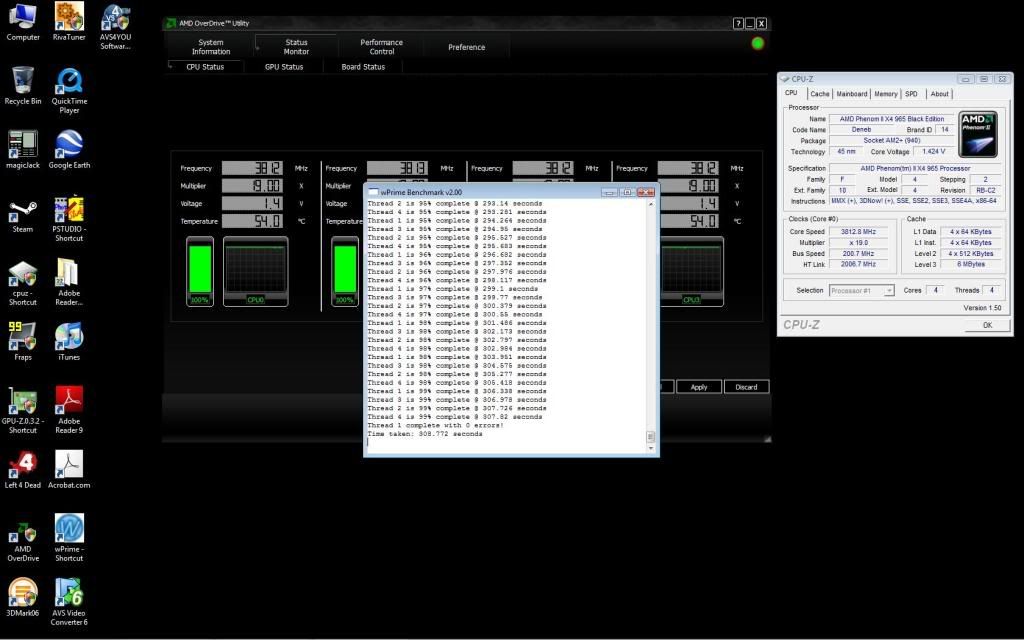This screenshot has width=1024, height=640.
Task: Open the magicJack desktop icon
Action: coord(23,150)
